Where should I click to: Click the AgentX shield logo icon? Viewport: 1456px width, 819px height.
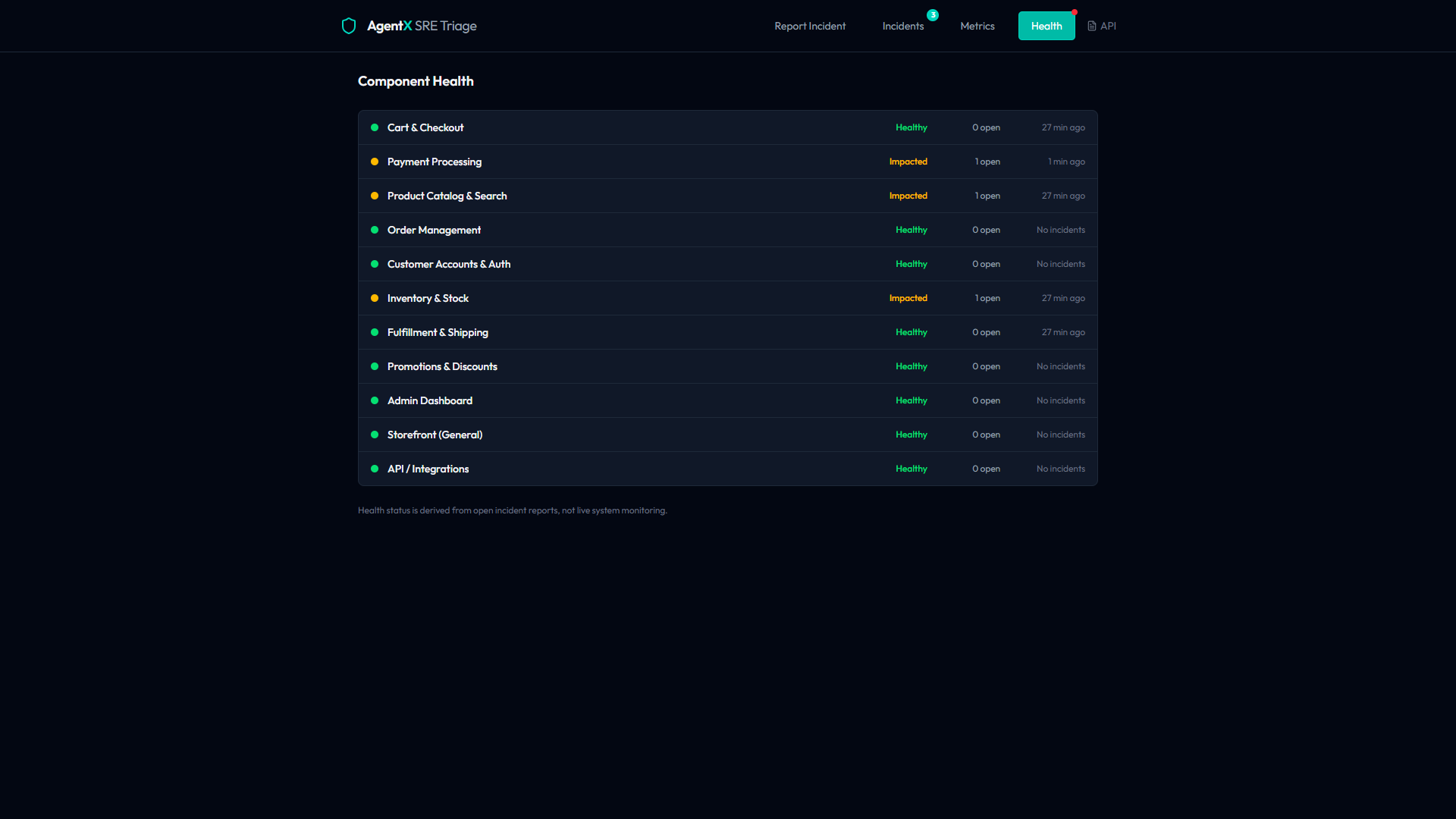[349, 25]
